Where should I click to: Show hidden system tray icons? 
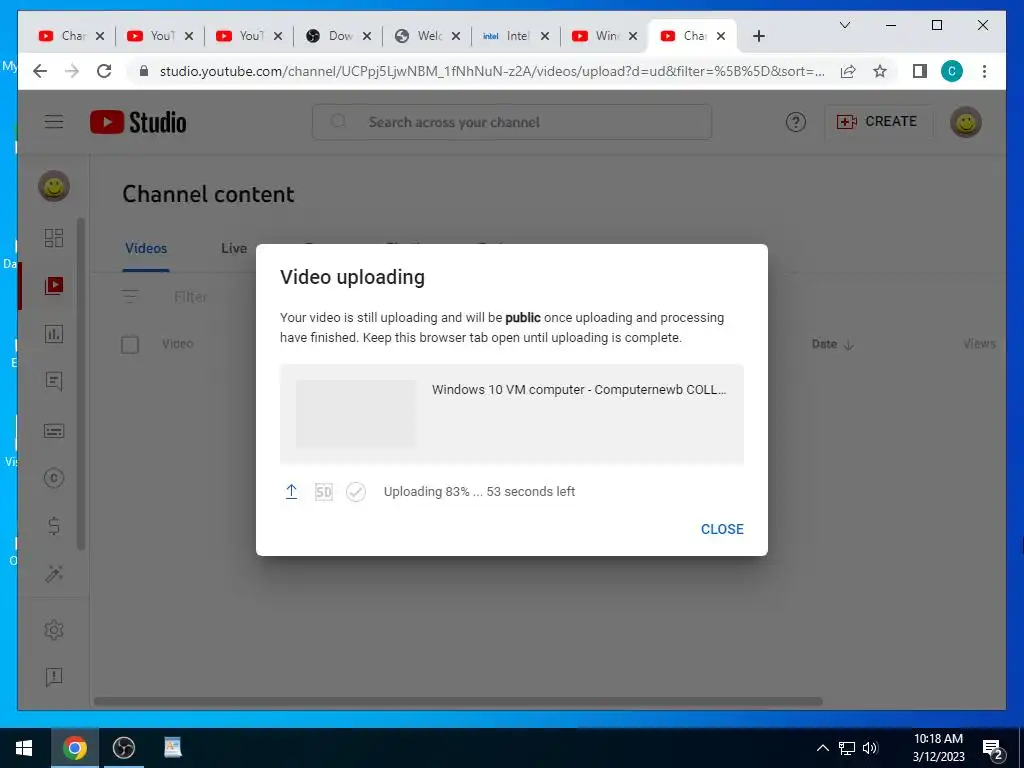[823, 748]
